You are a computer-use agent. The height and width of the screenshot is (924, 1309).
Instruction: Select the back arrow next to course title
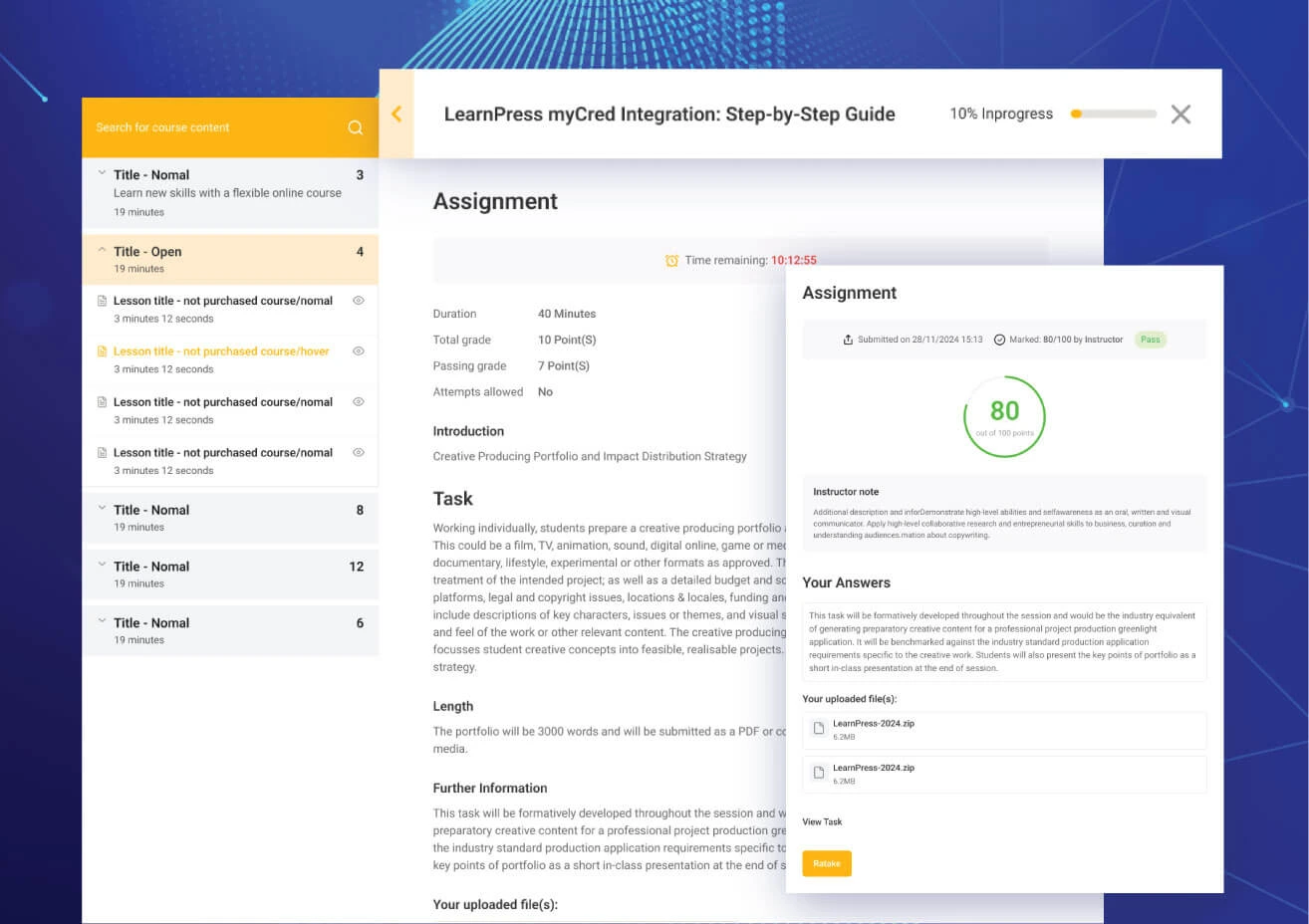click(x=396, y=114)
